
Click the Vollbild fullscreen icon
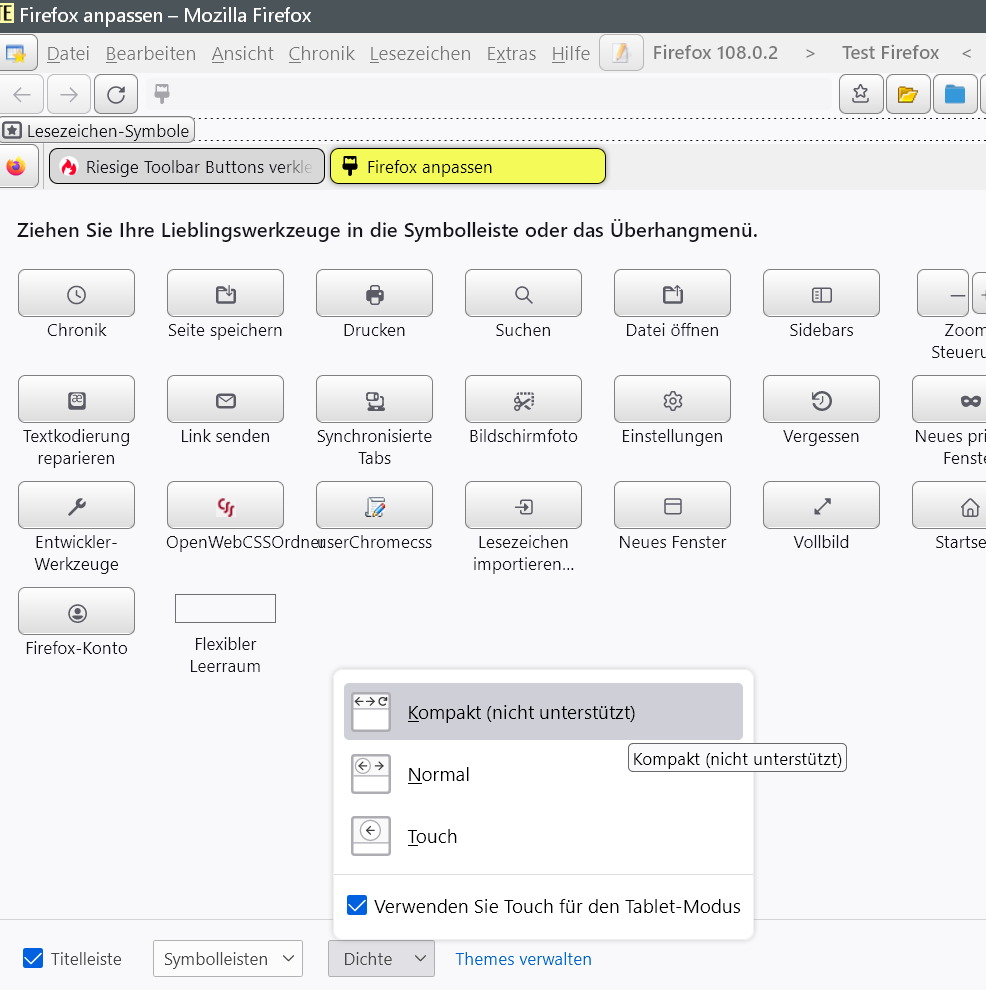[821, 506]
